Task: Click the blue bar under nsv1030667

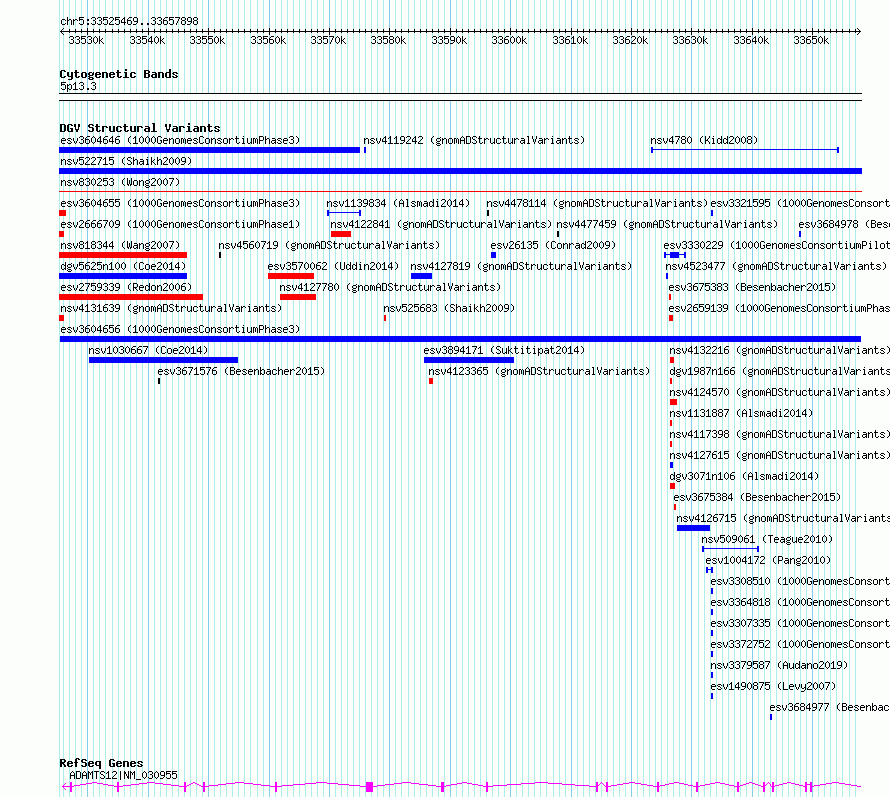Action: click(163, 360)
